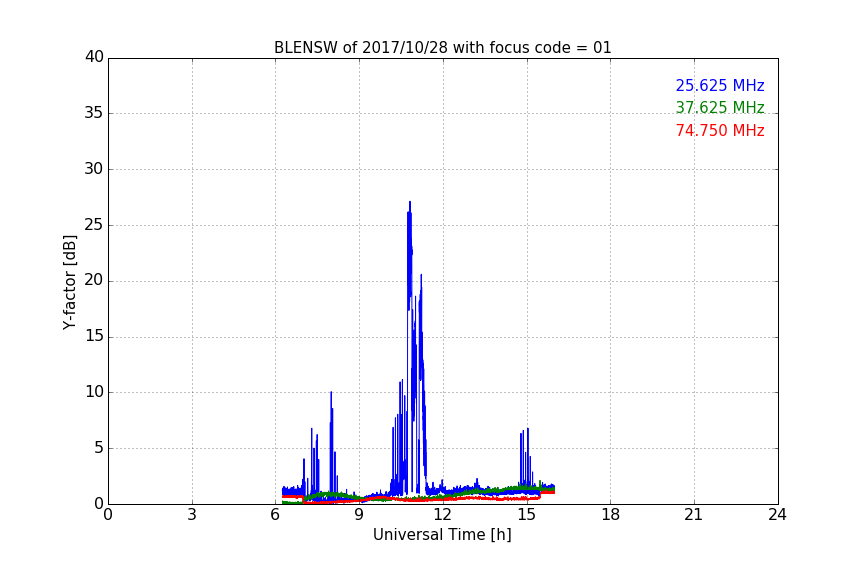Select the red '74.750 MHz' legend label
Screen dimensions: 864x576
click(720, 131)
